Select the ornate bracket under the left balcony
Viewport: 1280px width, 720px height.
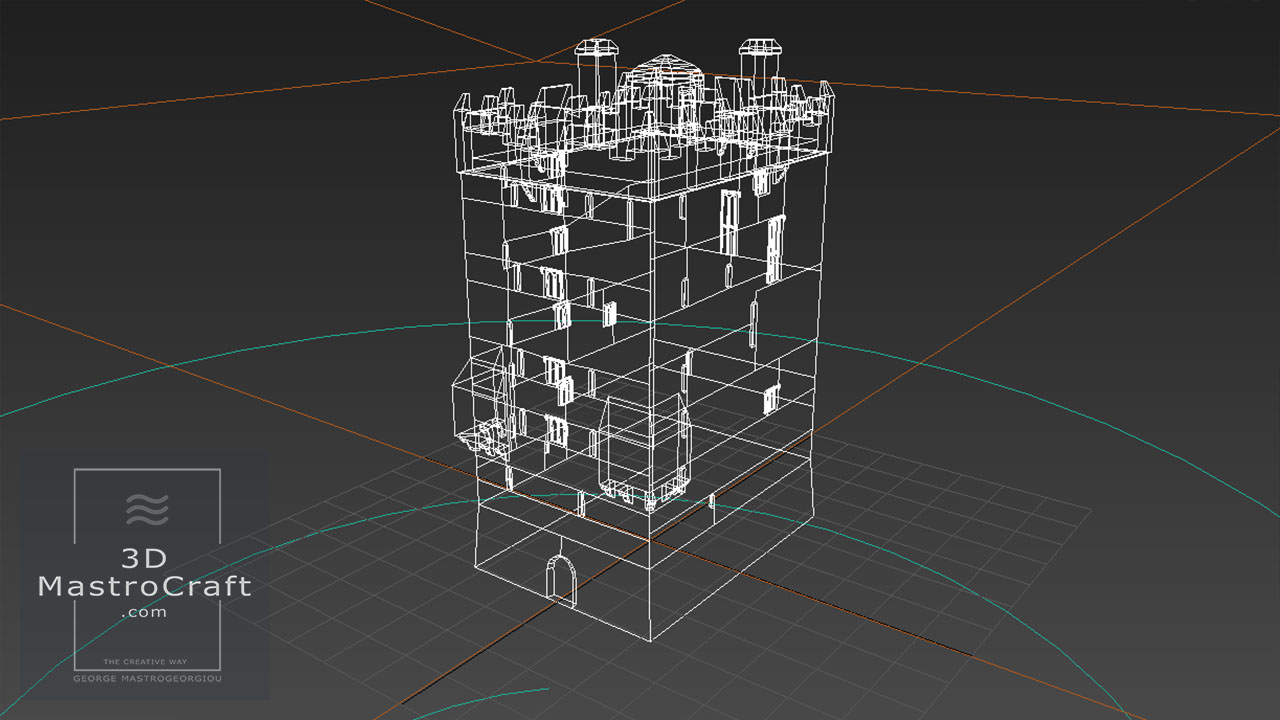(x=489, y=437)
